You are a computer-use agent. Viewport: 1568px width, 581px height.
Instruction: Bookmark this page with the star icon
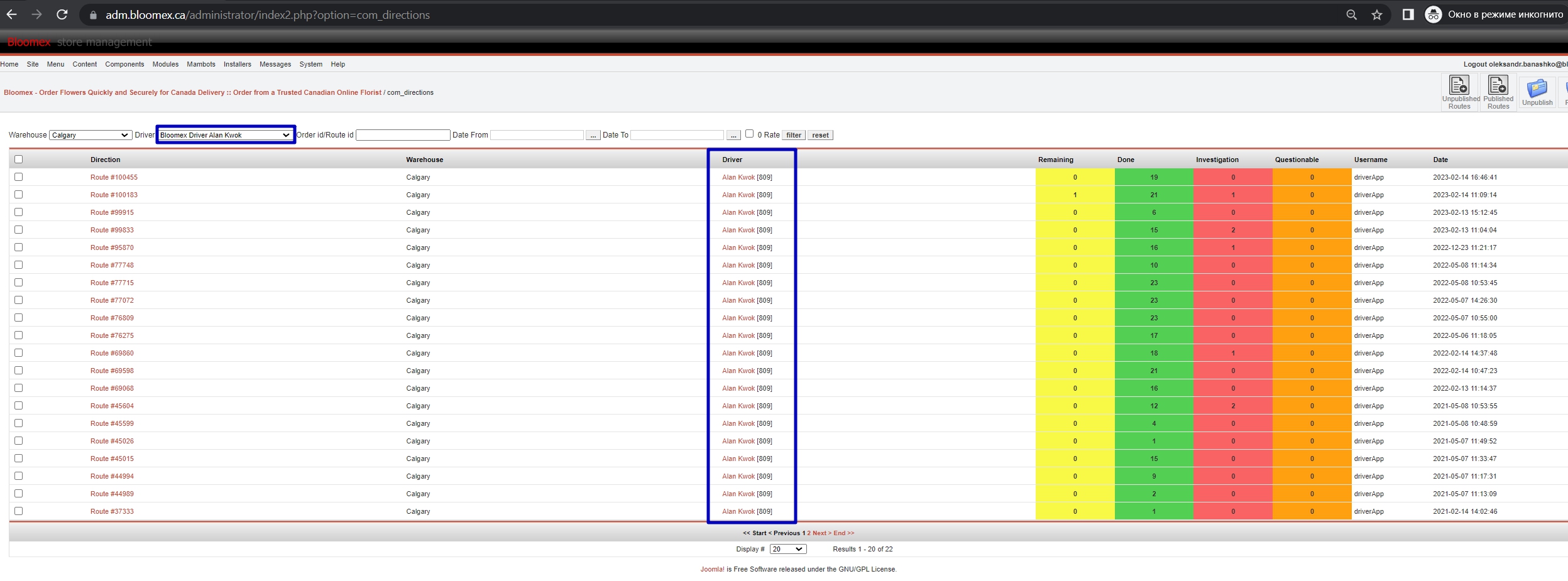1377,14
